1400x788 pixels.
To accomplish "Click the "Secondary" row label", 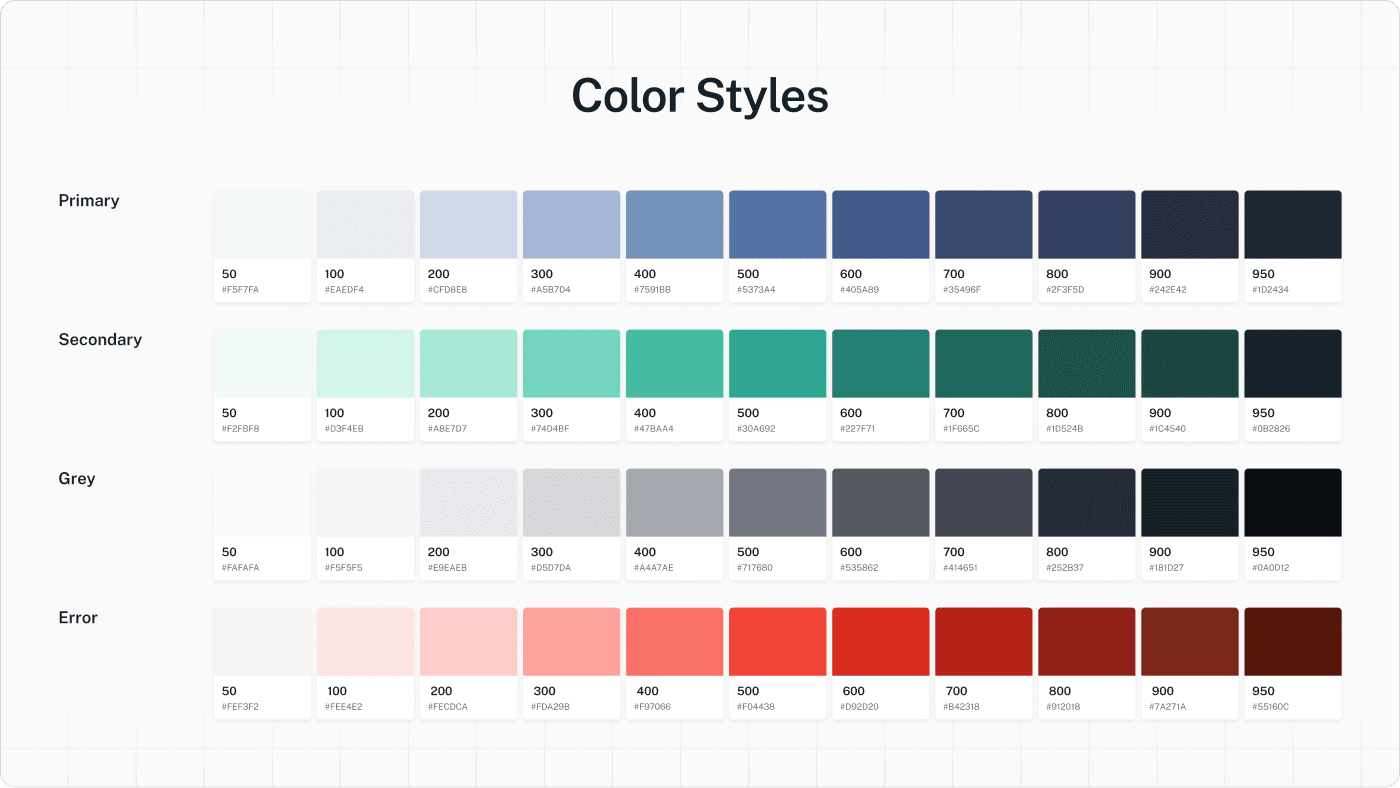I will click(100, 340).
